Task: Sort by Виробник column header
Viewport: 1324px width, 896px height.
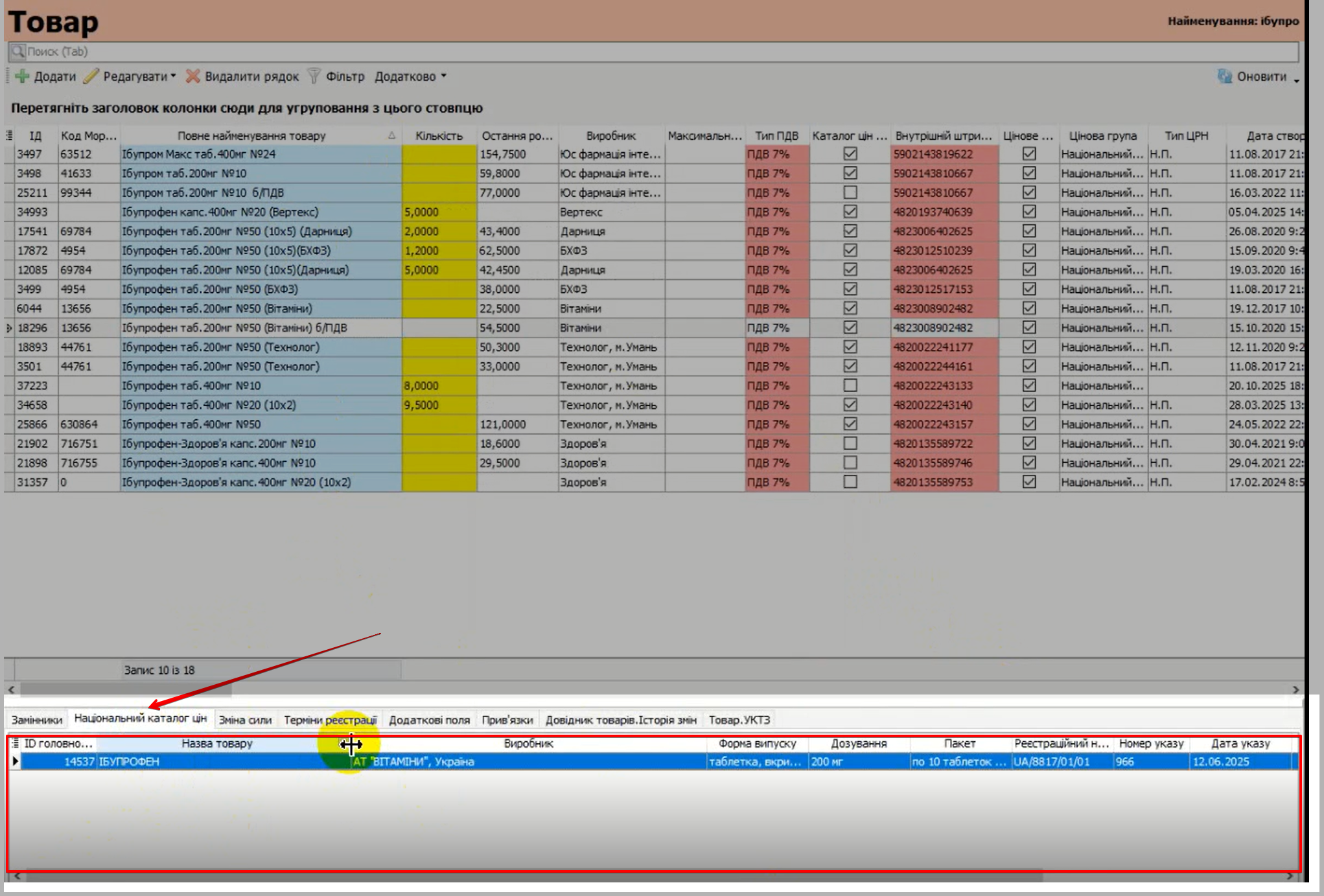Action: [x=610, y=135]
